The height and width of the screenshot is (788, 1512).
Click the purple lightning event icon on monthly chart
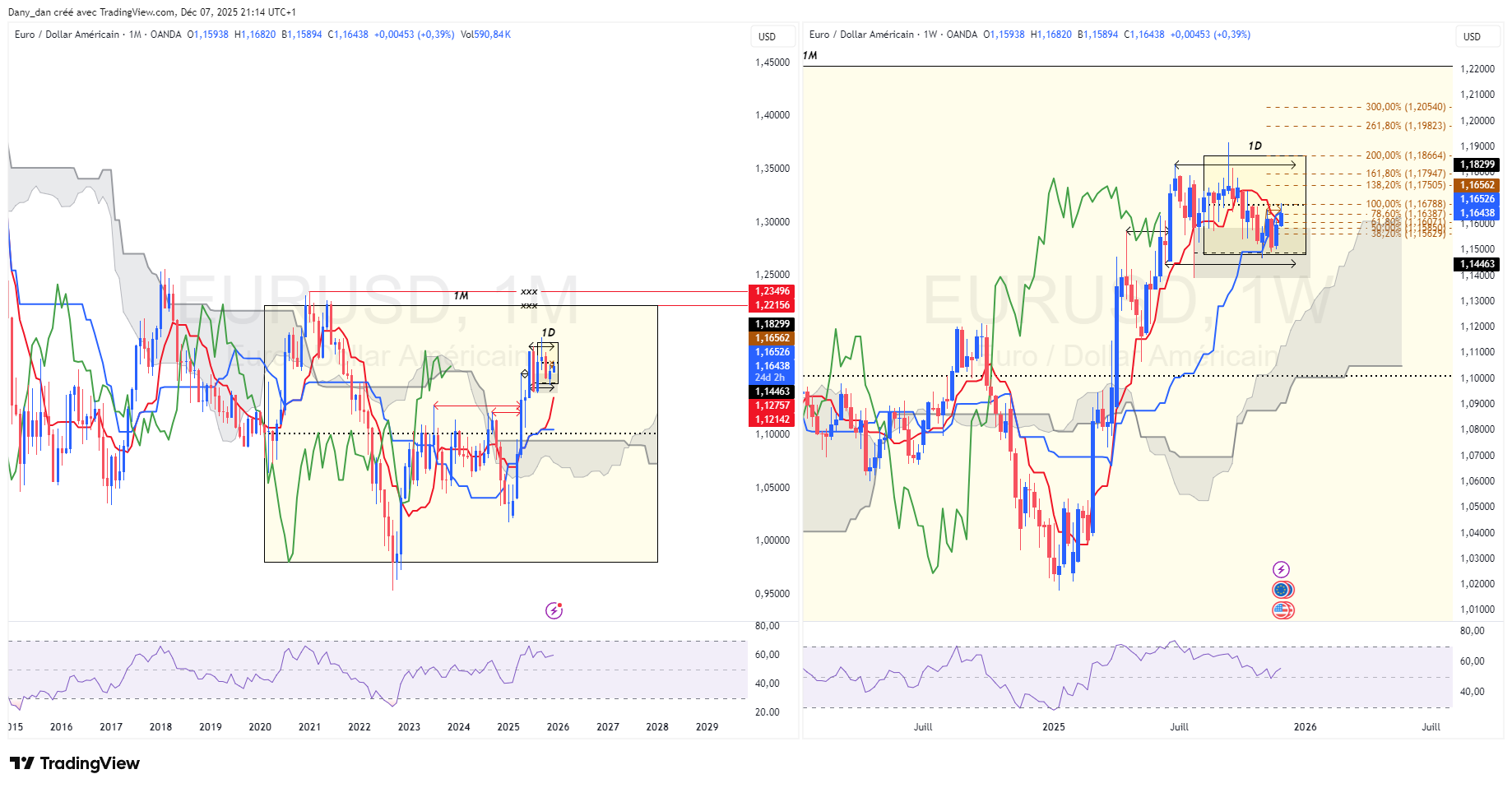[x=554, y=610]
